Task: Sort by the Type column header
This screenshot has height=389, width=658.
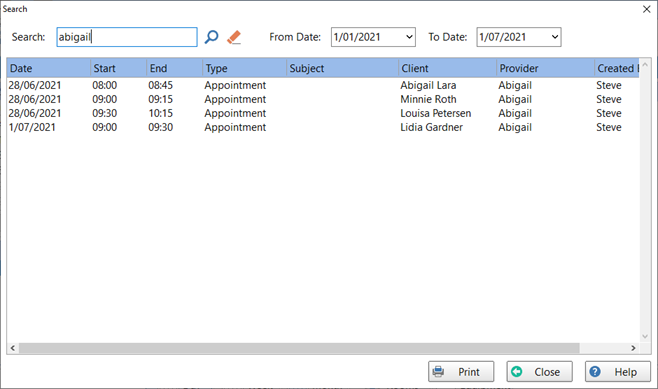Action: pos(244,68)
